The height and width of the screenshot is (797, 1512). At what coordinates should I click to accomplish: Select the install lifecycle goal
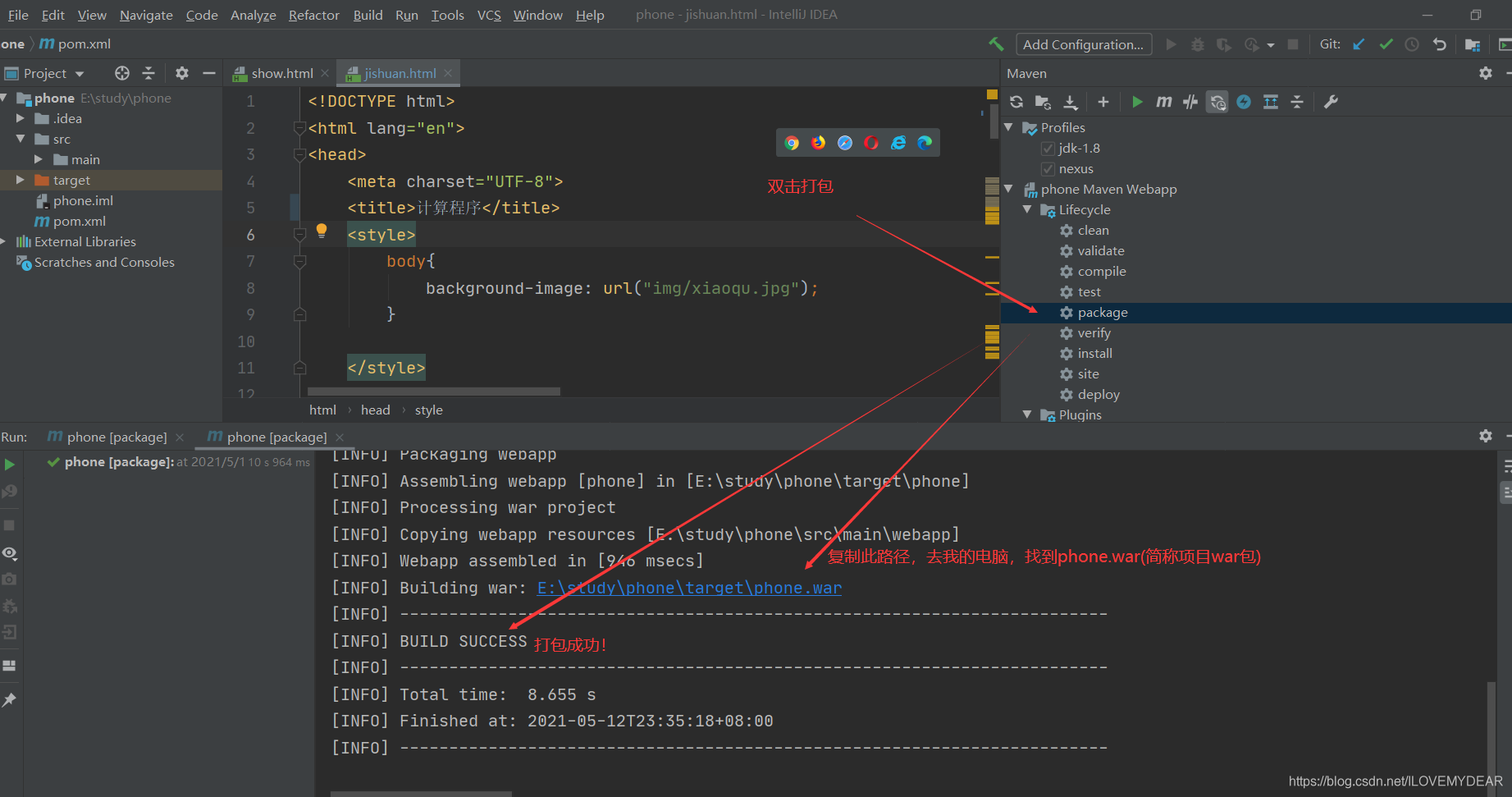tap(1094, 354)
